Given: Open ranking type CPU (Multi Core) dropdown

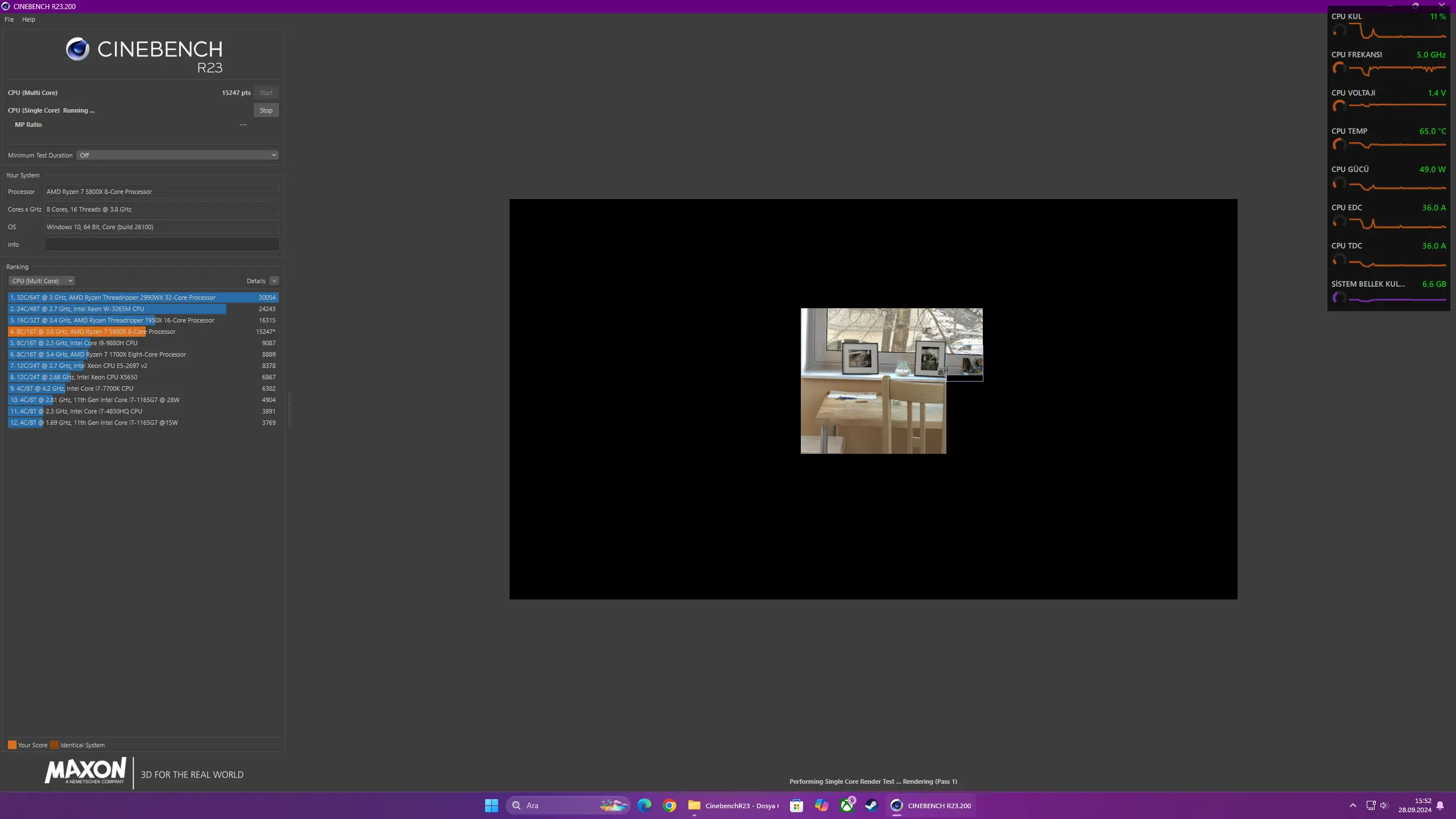Looking at the screenshot, I should click(x=42, y=281).
